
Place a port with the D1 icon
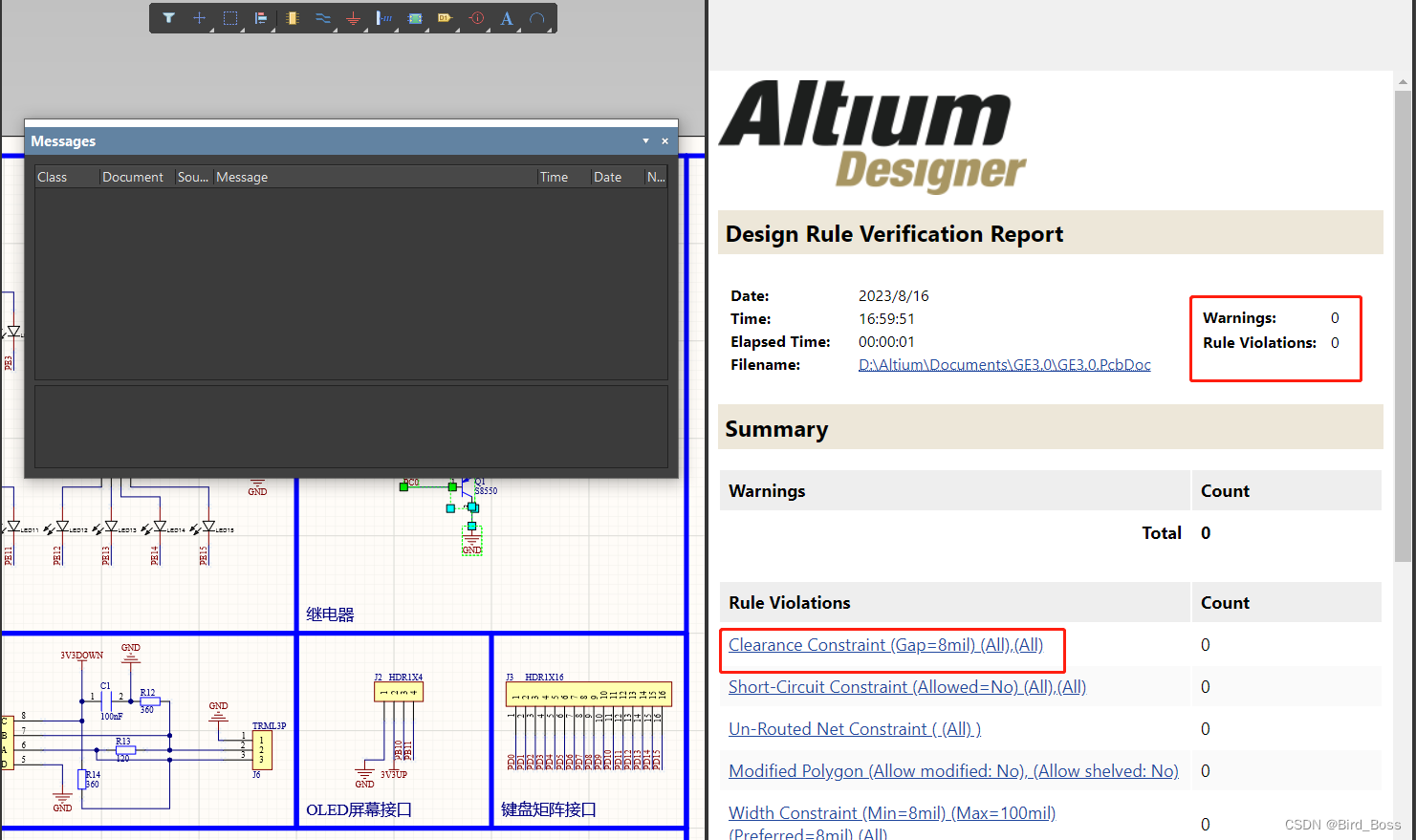[x=446, y=18]
